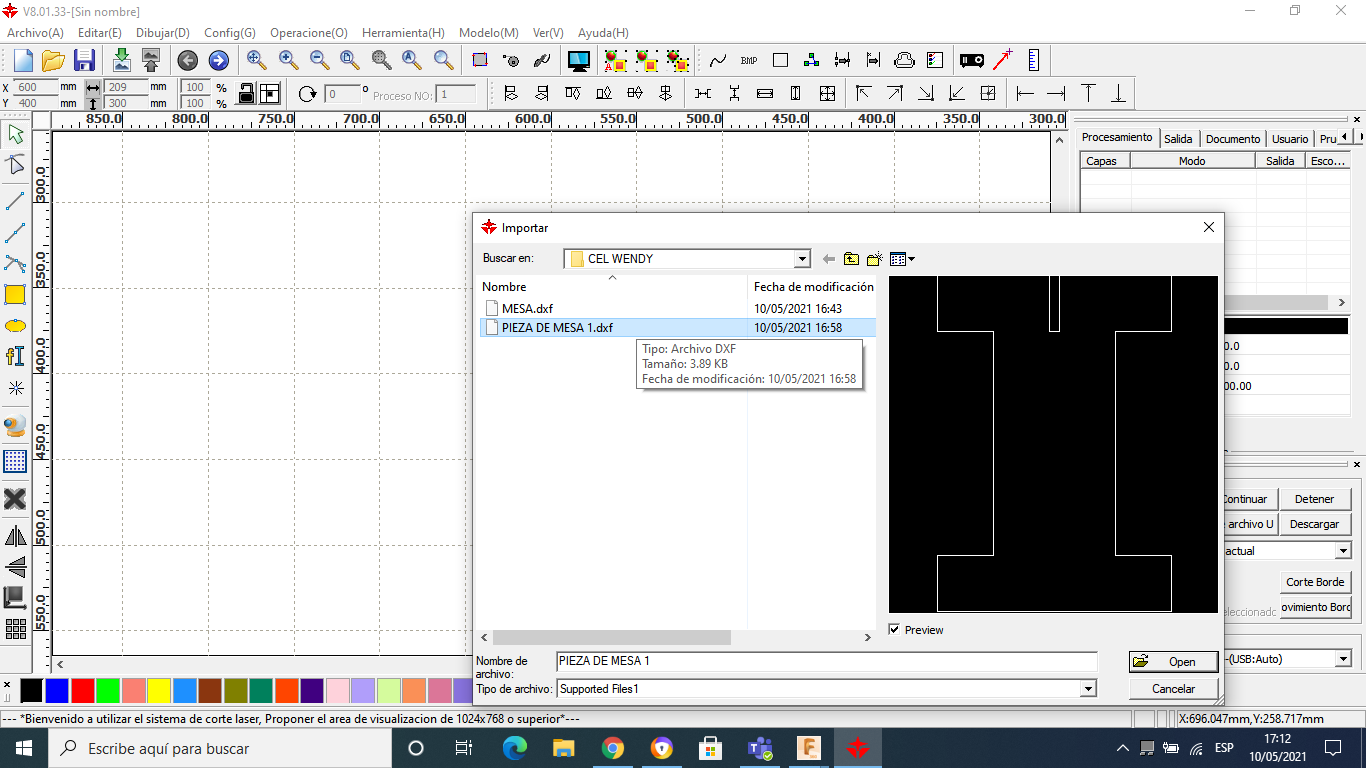The width and height of the screenshot is (1366, 768).
Task: Switch to the Usuario tab
Action: coord(1290,139)
